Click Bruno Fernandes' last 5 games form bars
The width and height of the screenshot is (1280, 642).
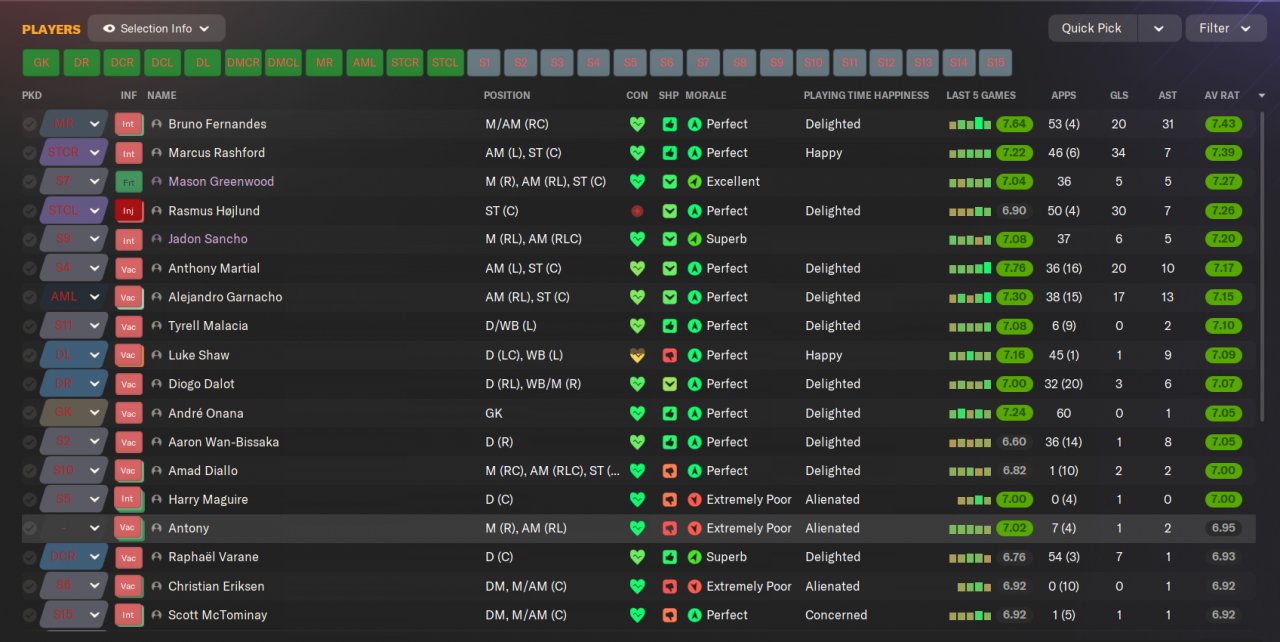click(x=970, y=124)
